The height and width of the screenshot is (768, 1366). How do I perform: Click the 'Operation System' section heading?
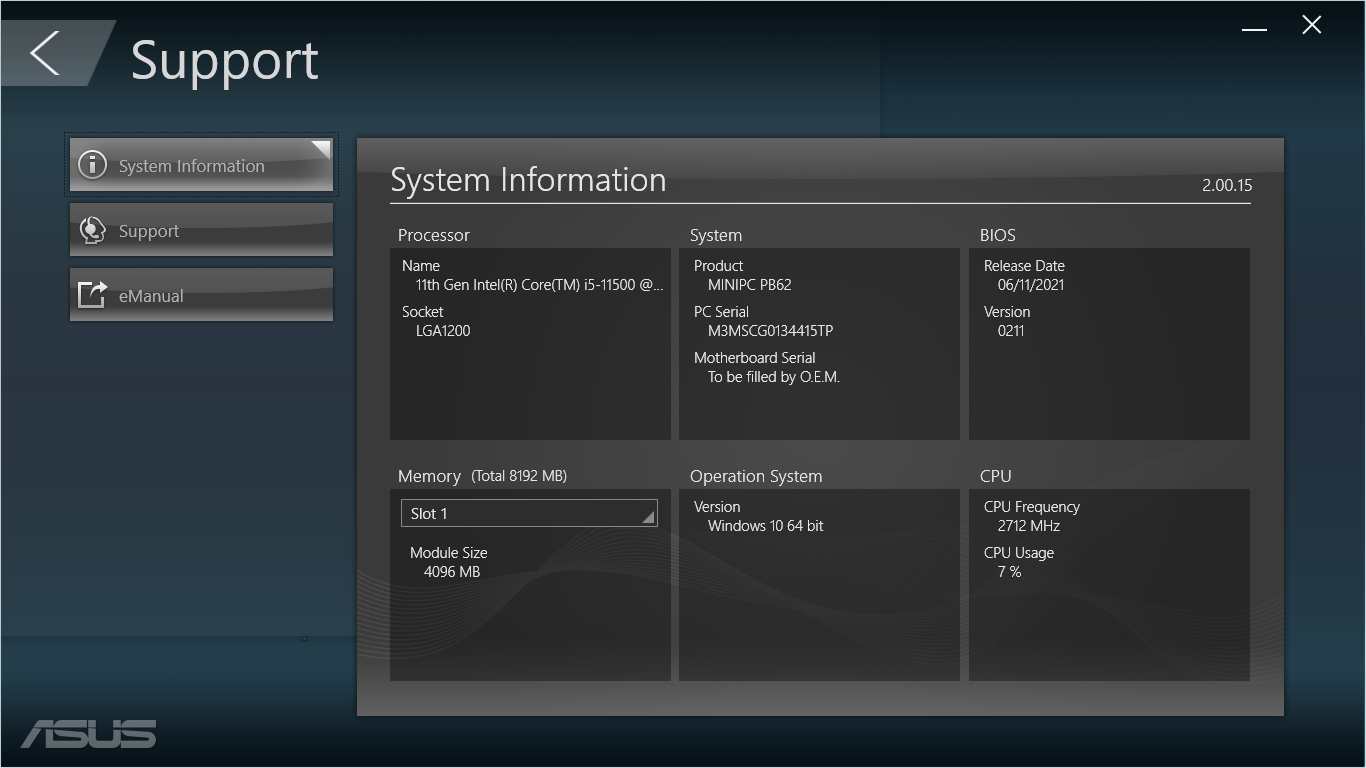pyautogui.click(x=756, y=476)
